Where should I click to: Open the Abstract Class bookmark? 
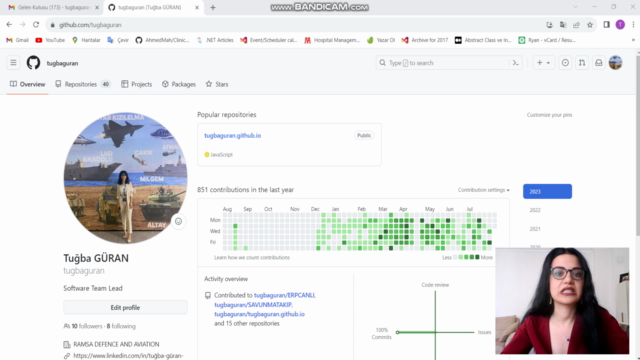click(x=483, y=40)
